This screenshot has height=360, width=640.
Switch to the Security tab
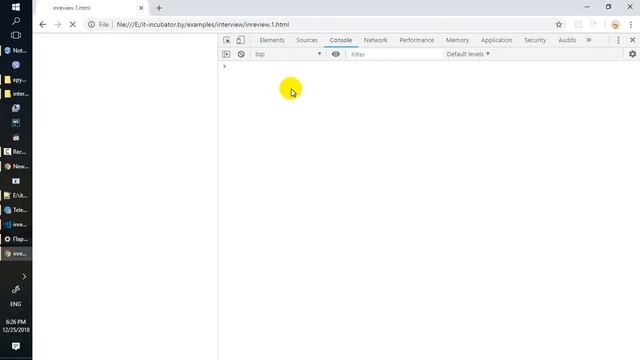(x=535, y=40)
